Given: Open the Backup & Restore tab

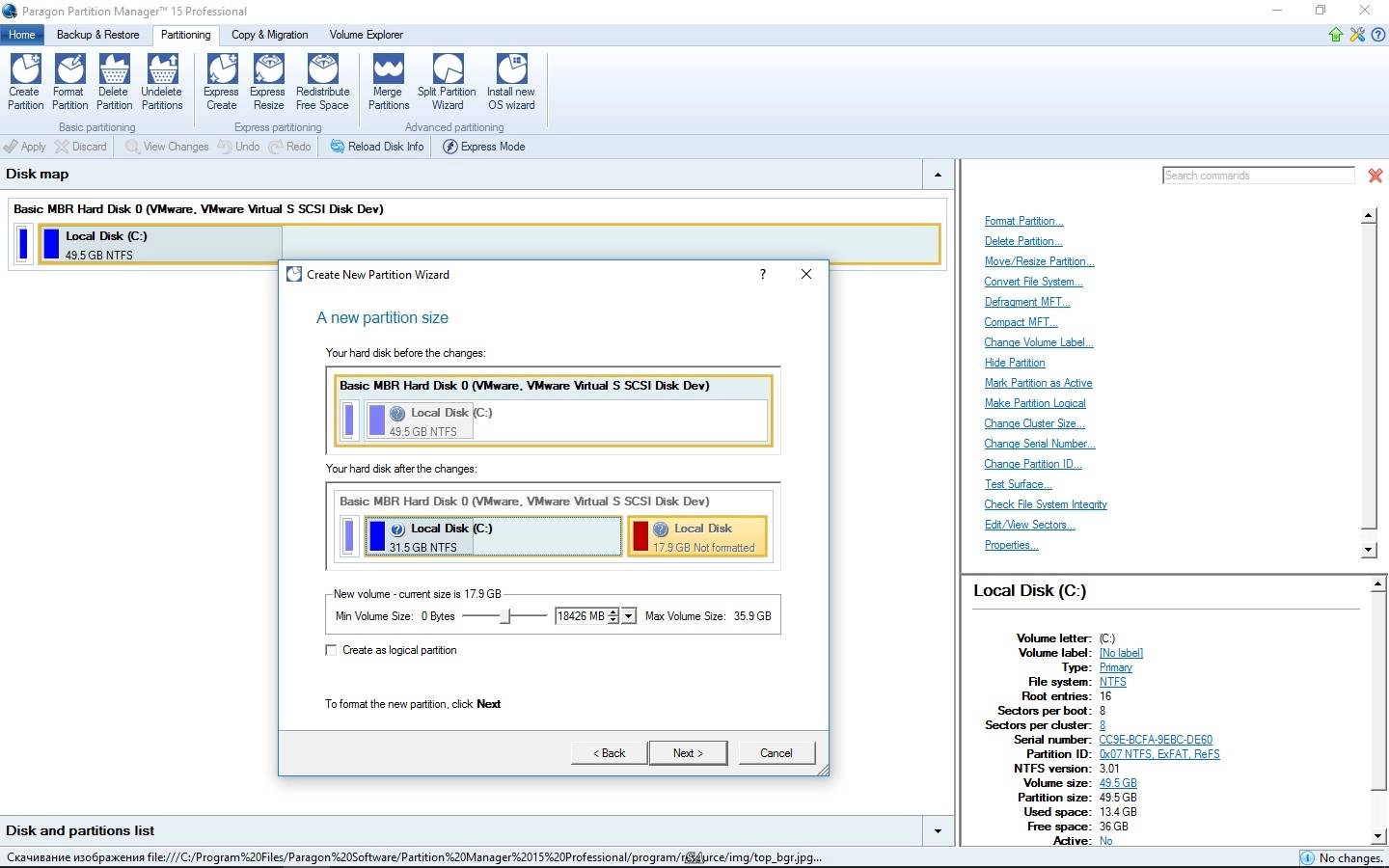Looking at the screenshot, I should (x=97, y=35).
